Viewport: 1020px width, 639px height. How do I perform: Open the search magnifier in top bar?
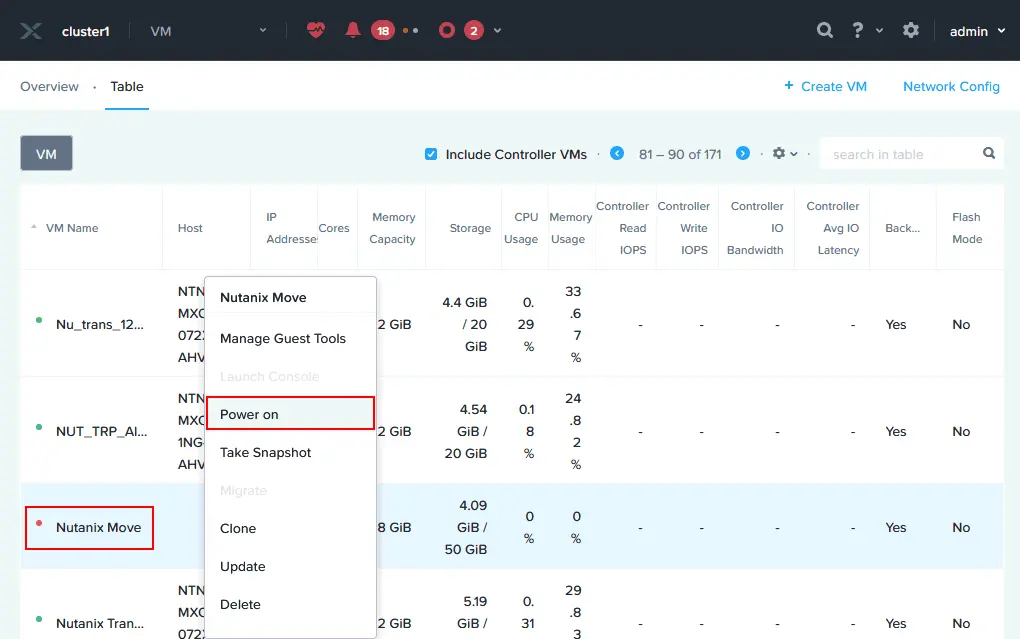click(x=825, y=30)
